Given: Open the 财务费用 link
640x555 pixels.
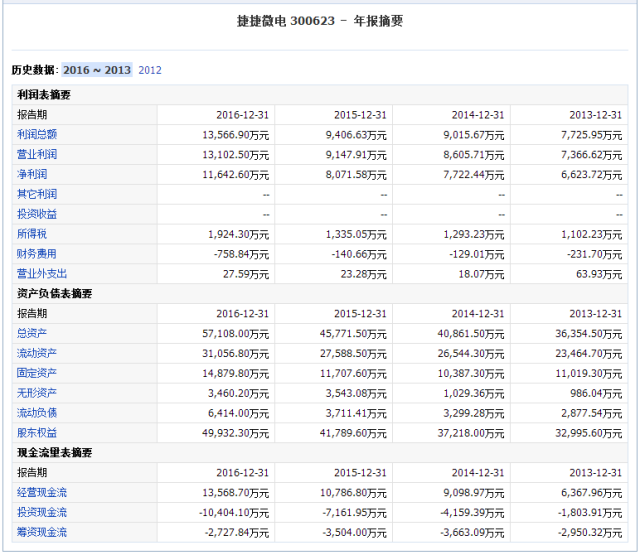Looking at the screenshot, I should point(37,254).
